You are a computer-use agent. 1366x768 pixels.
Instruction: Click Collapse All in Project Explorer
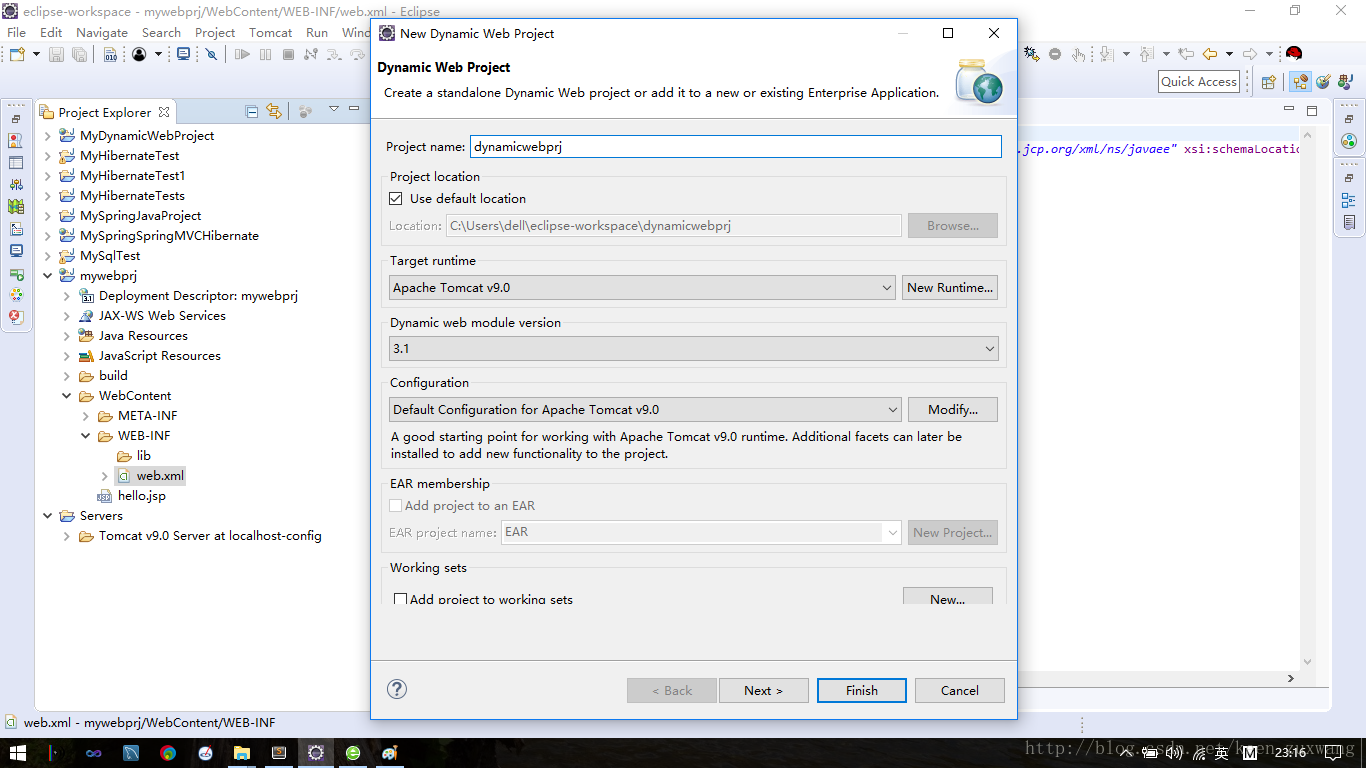click(252, 111)
